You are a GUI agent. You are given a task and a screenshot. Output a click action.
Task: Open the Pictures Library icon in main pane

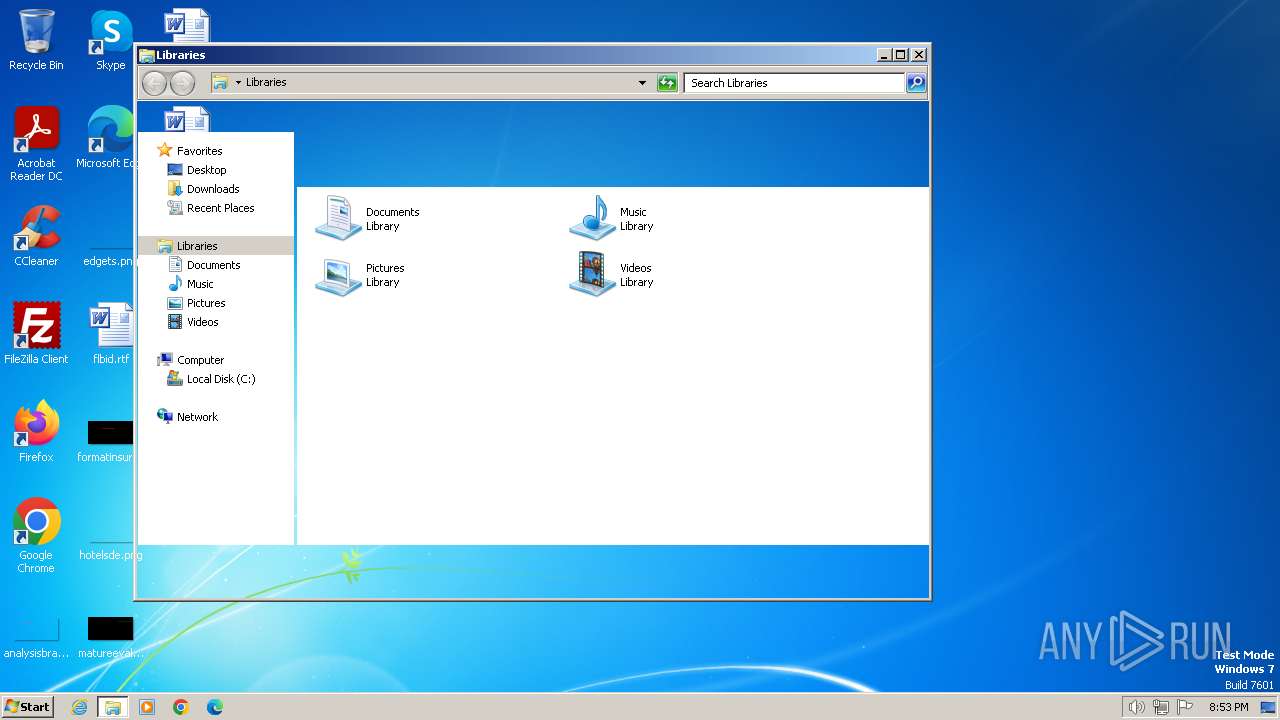tap(338, 274)
